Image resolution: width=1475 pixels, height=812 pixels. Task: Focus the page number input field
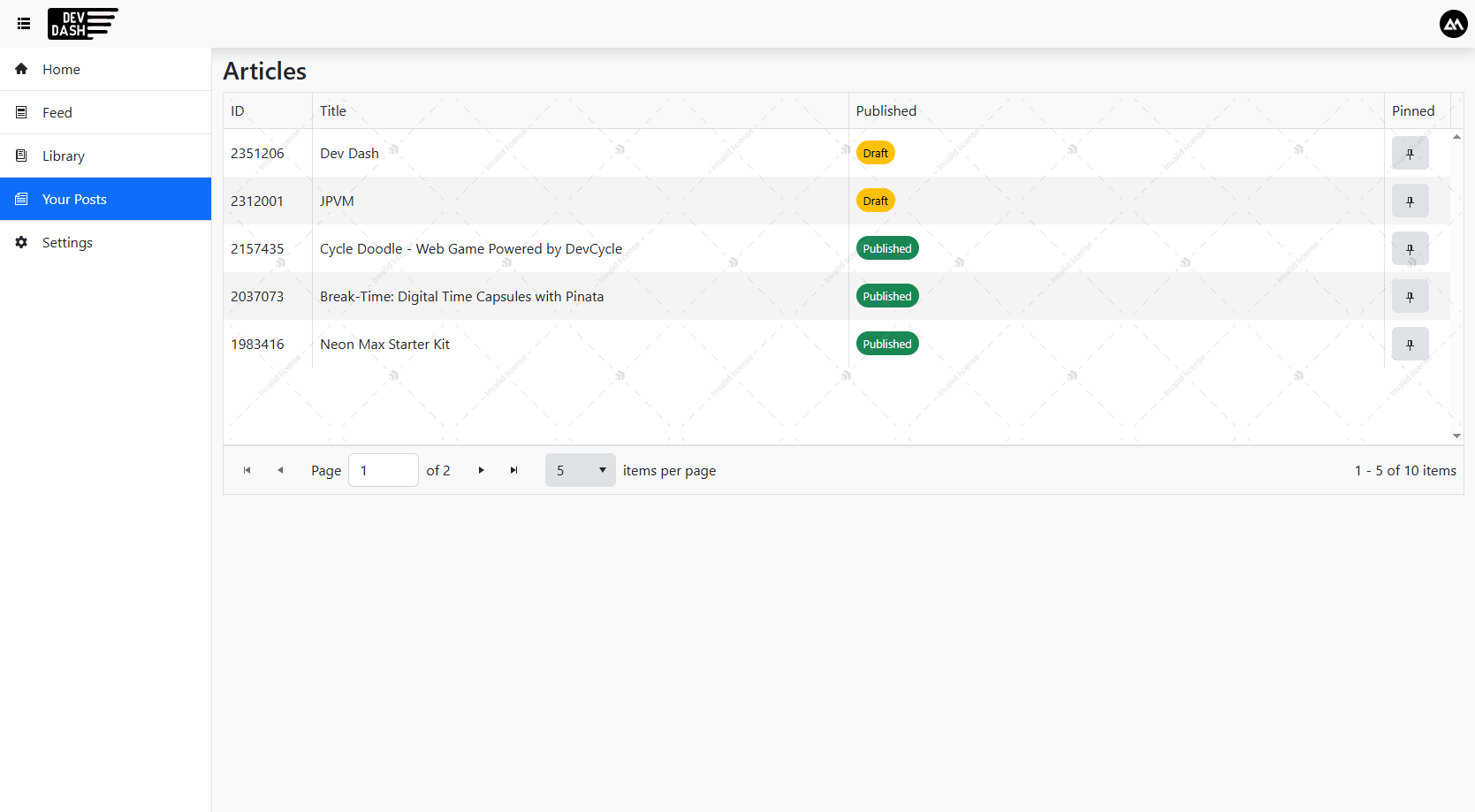(384, 470)
